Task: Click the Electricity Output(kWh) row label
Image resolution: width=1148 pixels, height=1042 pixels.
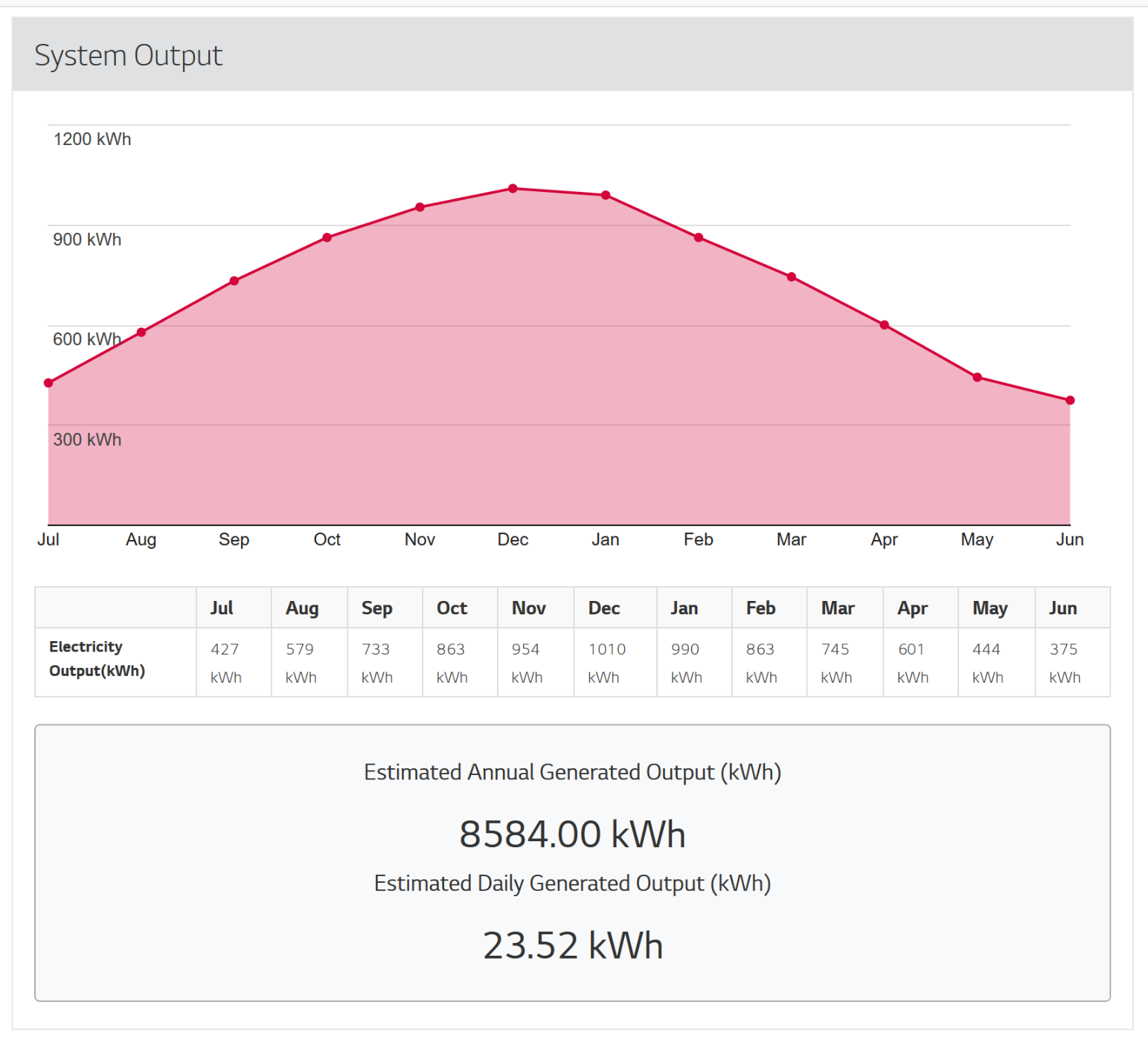Action: [x=97, y=658]
